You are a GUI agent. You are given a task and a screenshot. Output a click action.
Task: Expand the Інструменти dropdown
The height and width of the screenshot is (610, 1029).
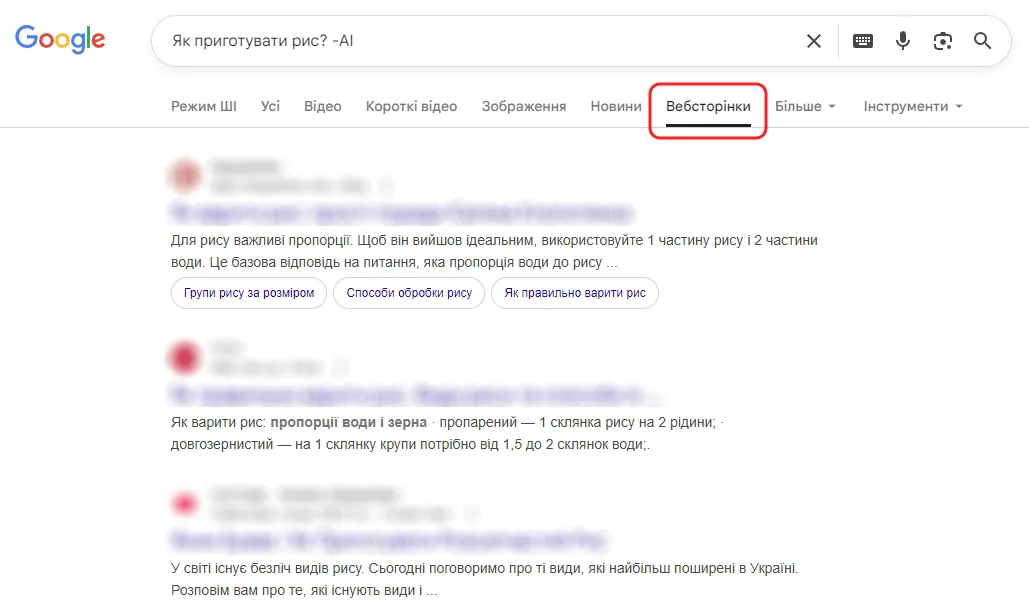click(913, 106)
